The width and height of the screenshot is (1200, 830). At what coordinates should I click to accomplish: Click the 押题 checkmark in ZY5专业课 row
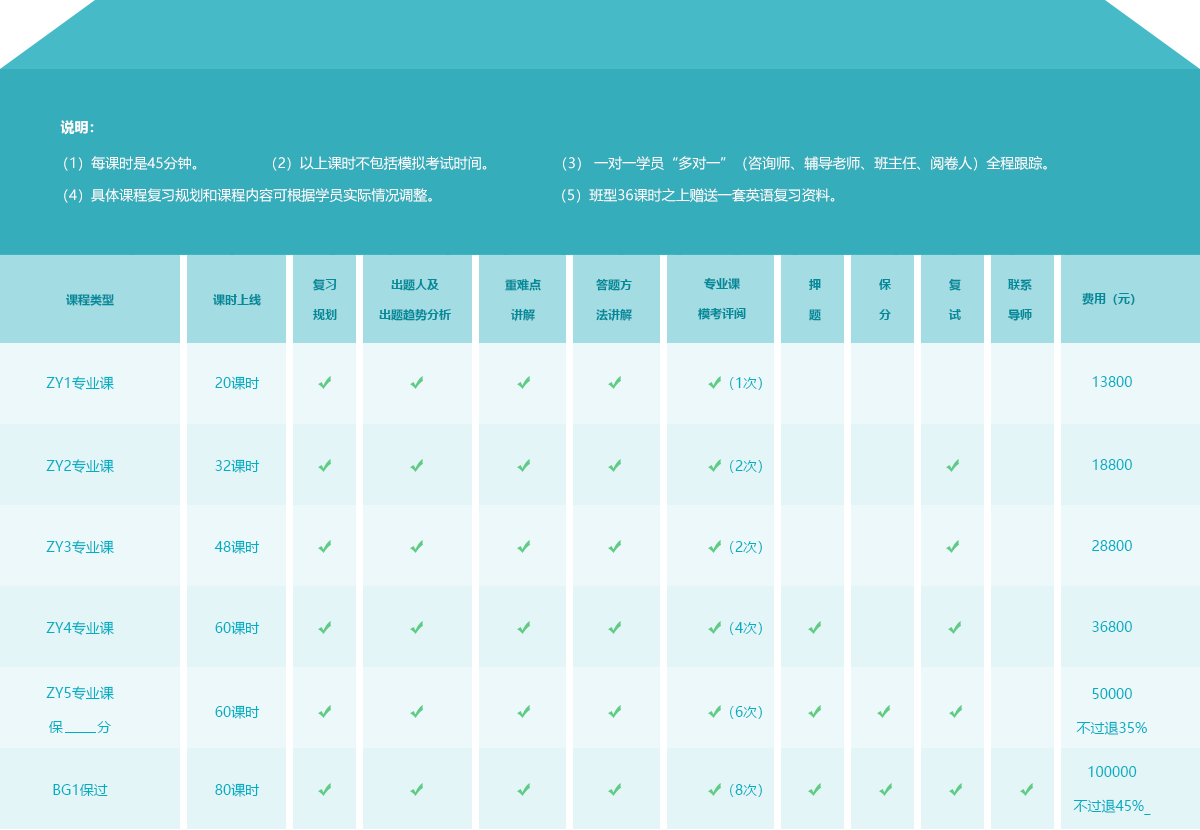click(815, 711)
